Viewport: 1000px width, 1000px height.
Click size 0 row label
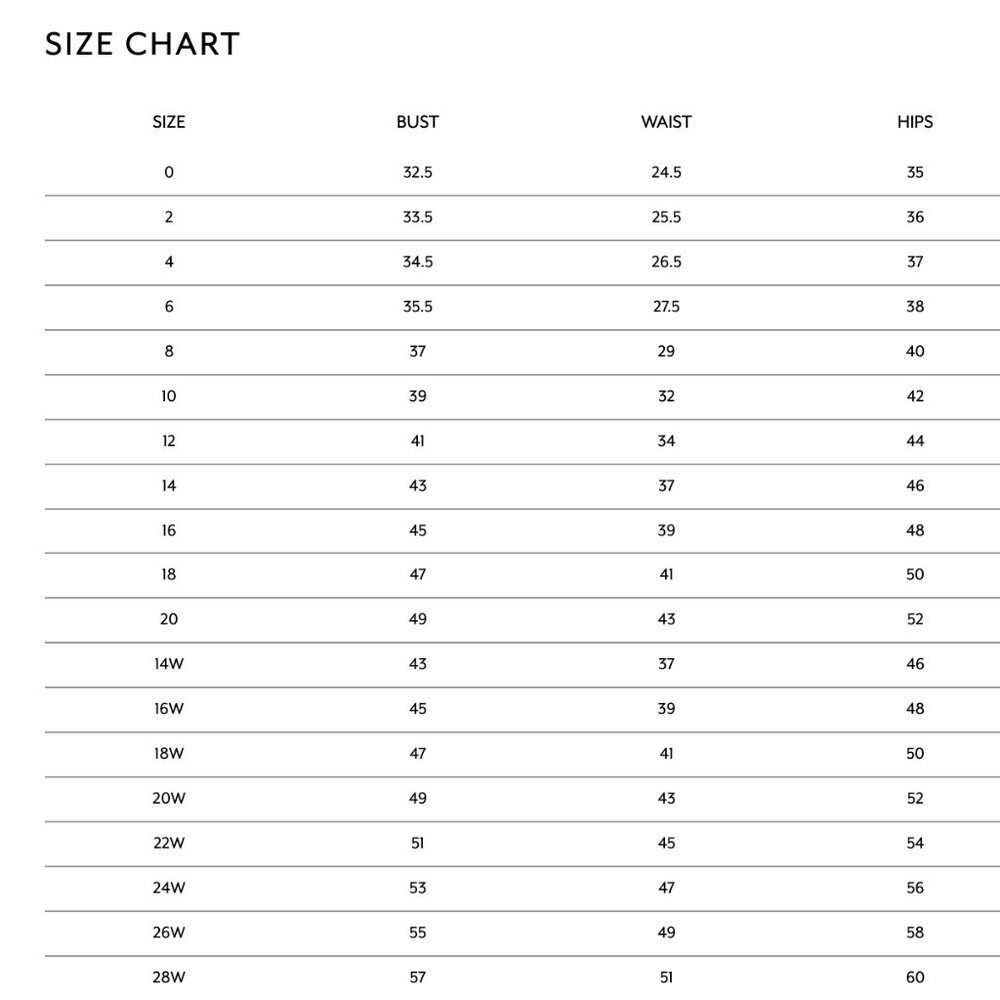coord(169,172)
